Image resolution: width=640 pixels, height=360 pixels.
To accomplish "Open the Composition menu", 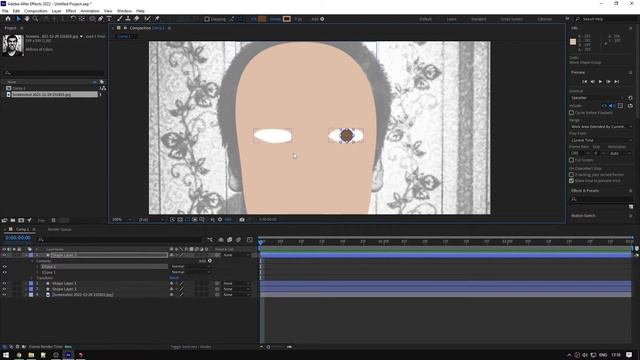I will [x=36, y=11].
